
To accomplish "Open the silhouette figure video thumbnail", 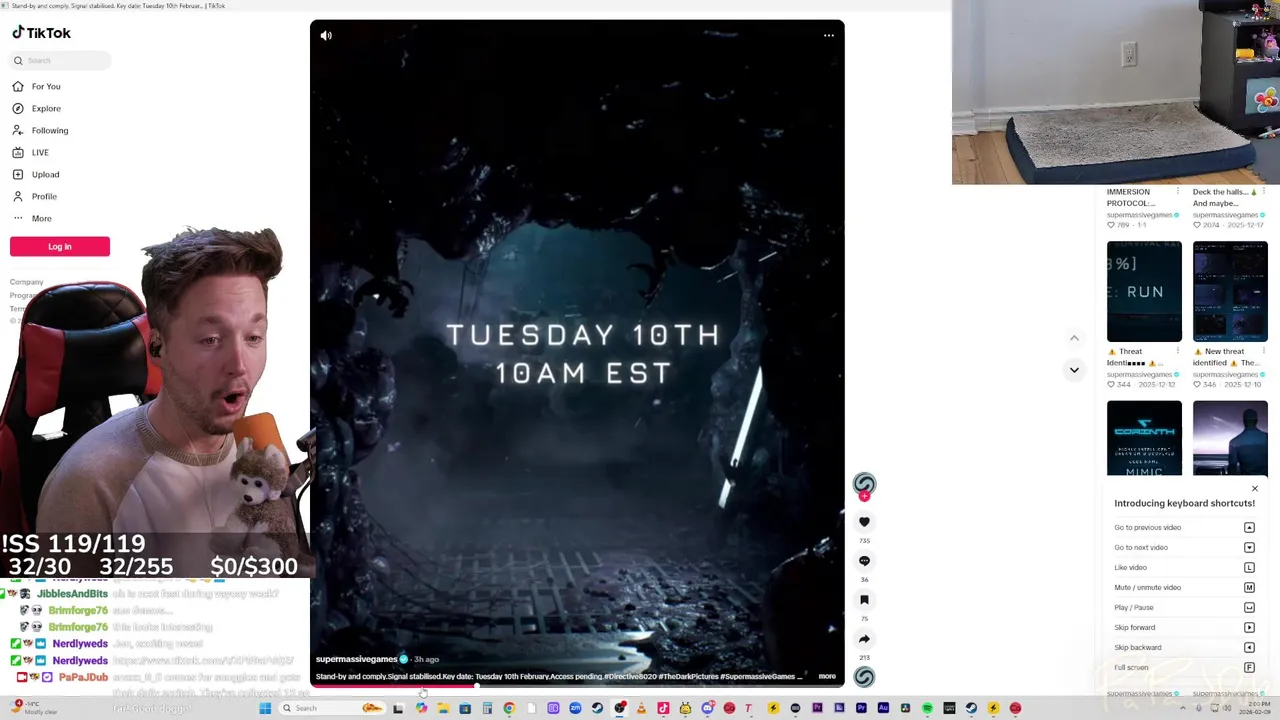I will [x=1230, y=438].
